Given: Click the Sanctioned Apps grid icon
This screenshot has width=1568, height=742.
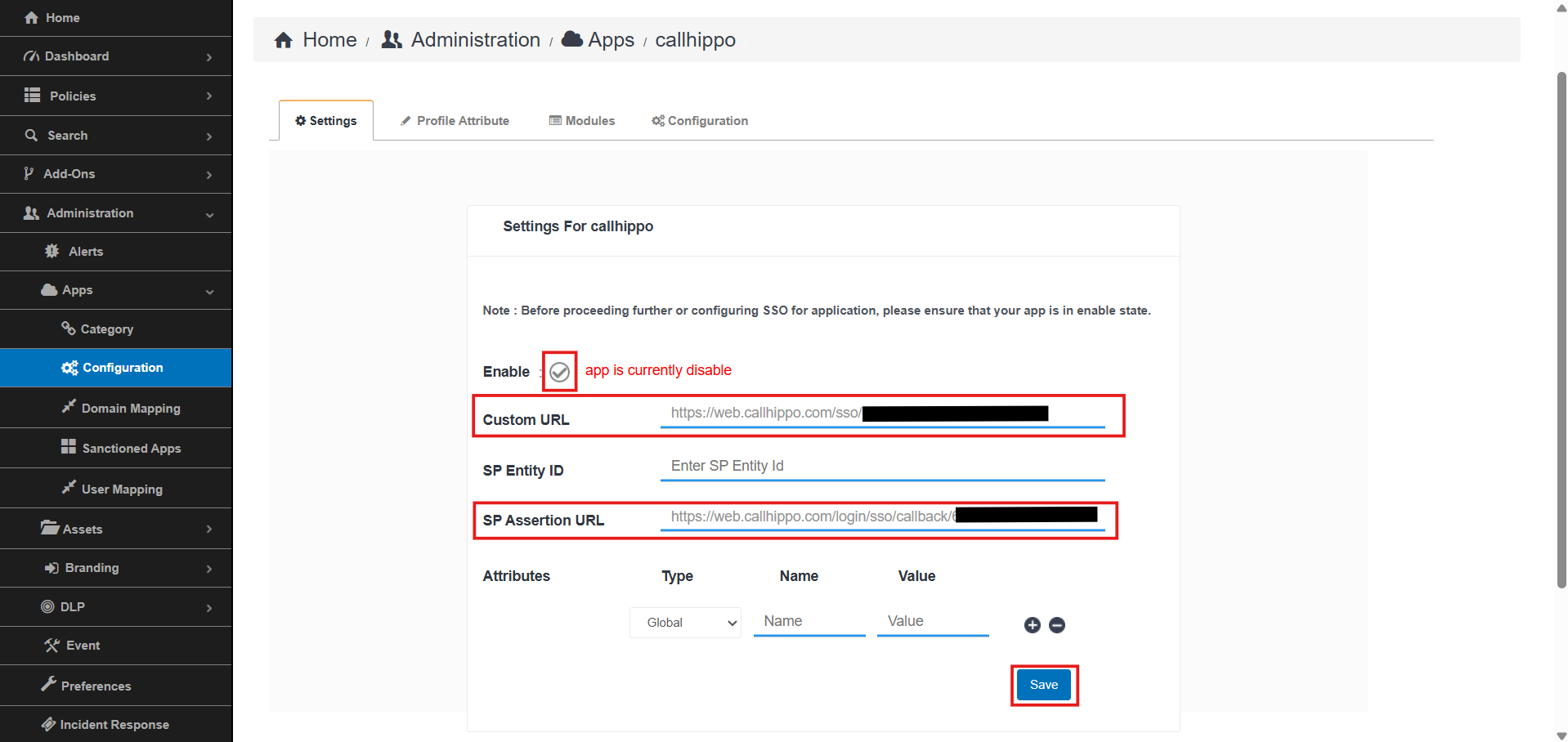Looking at the screenshot, I should coord(69,446).
